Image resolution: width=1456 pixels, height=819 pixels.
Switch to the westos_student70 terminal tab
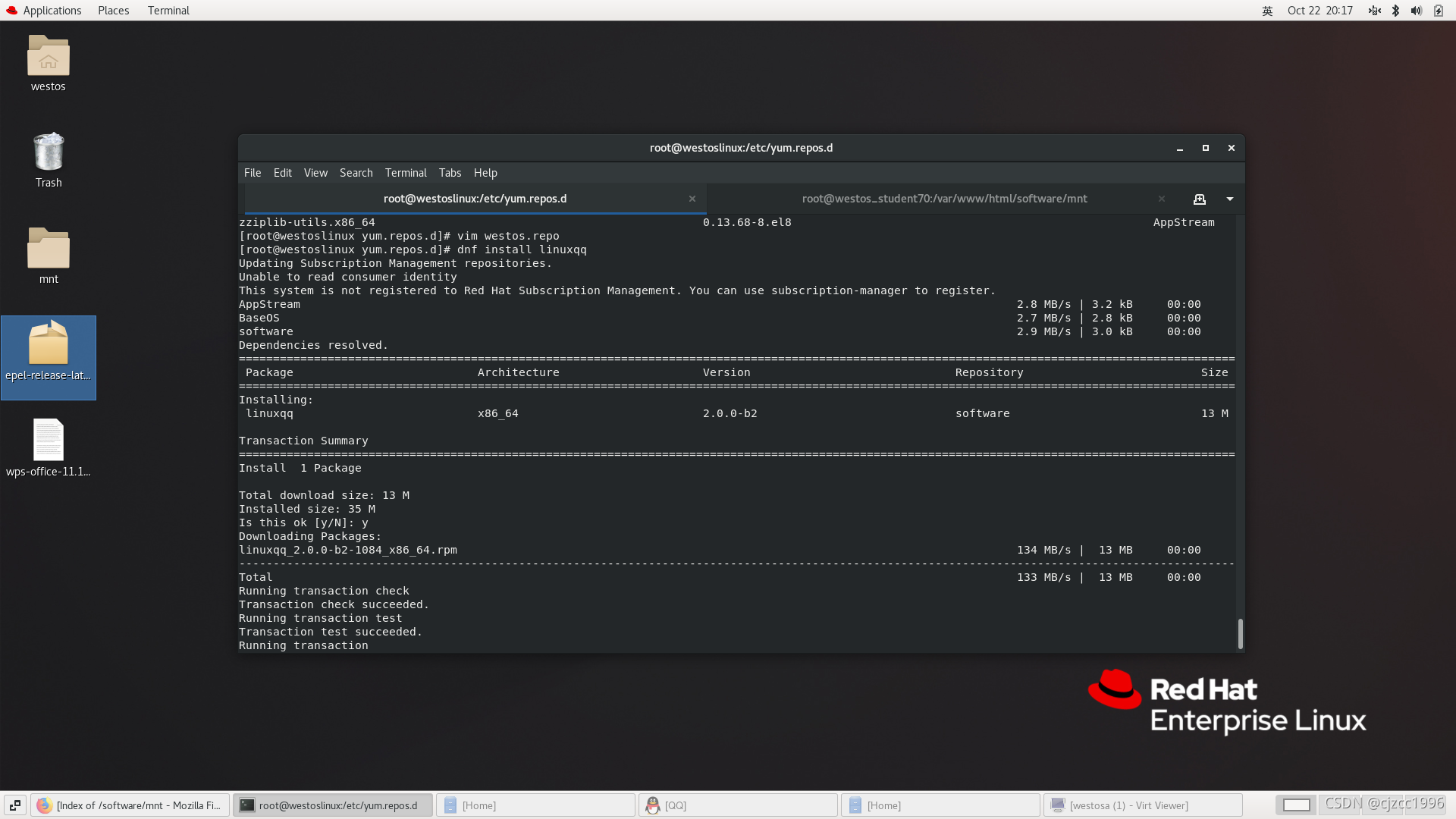(x=944, y=199)
